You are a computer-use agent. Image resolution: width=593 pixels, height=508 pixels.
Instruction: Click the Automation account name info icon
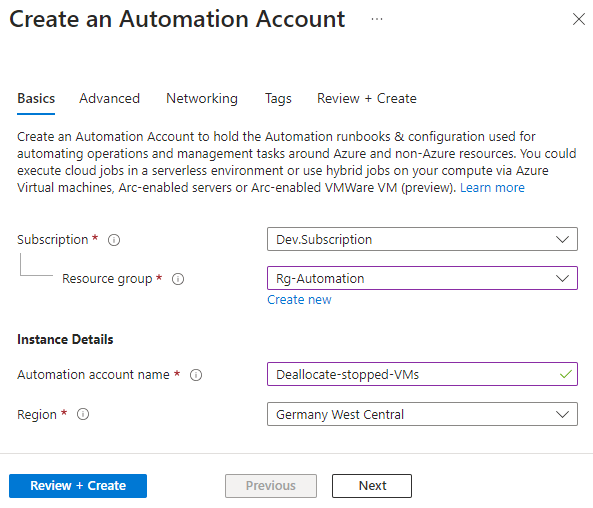[196, 375]
